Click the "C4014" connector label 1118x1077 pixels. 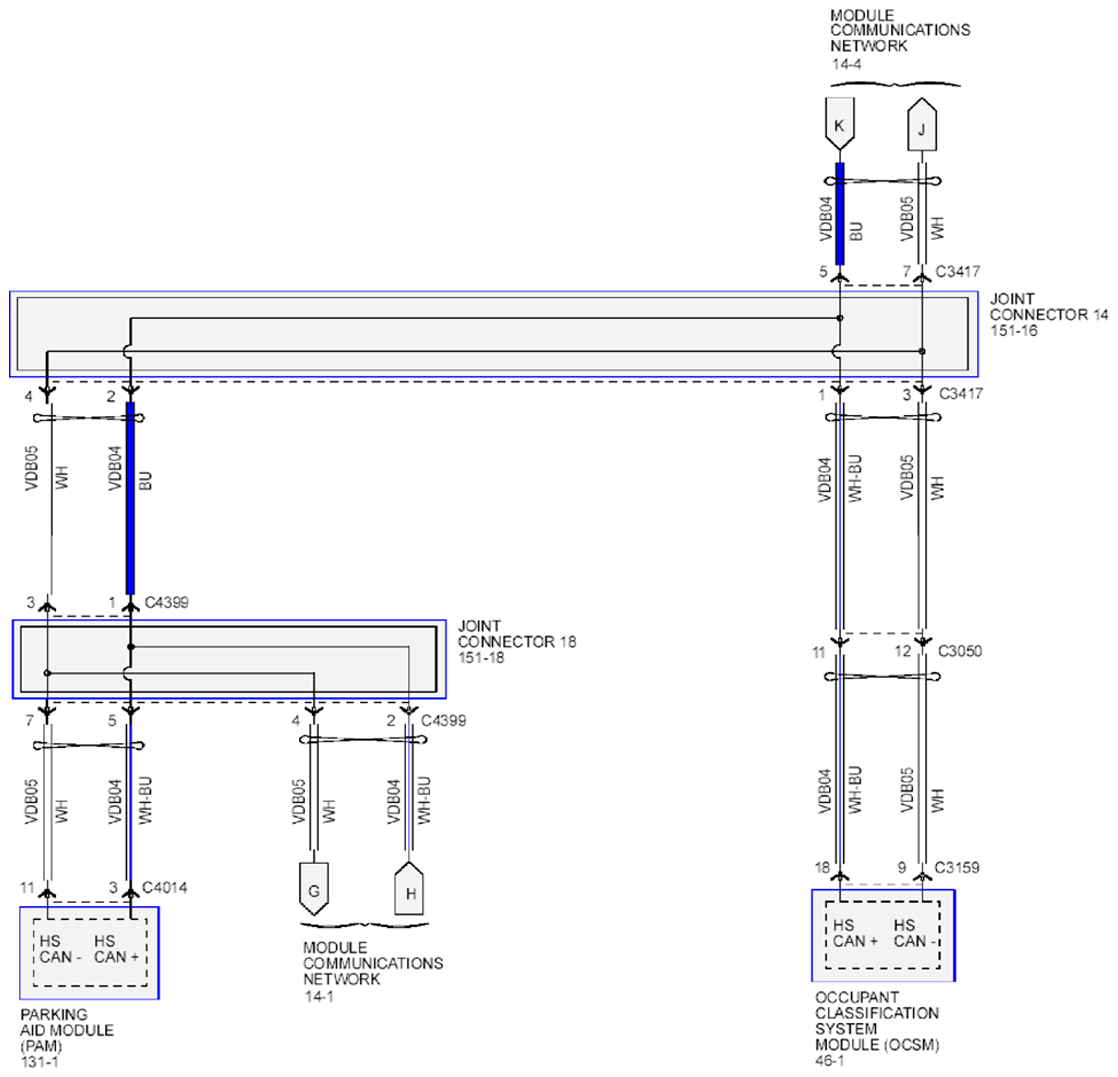pos(165,888)
